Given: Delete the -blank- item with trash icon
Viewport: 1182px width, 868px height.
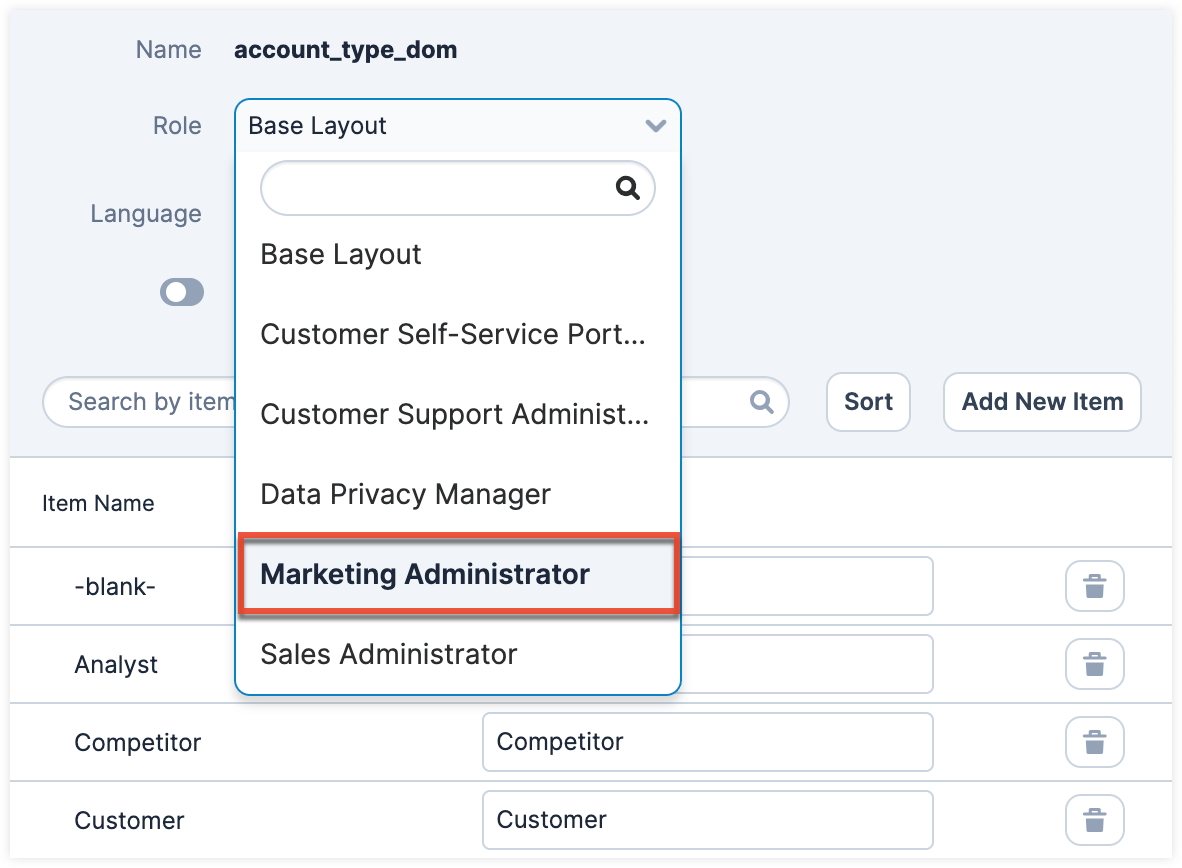Looking at the screenshot, I should tap(1095, 587).
